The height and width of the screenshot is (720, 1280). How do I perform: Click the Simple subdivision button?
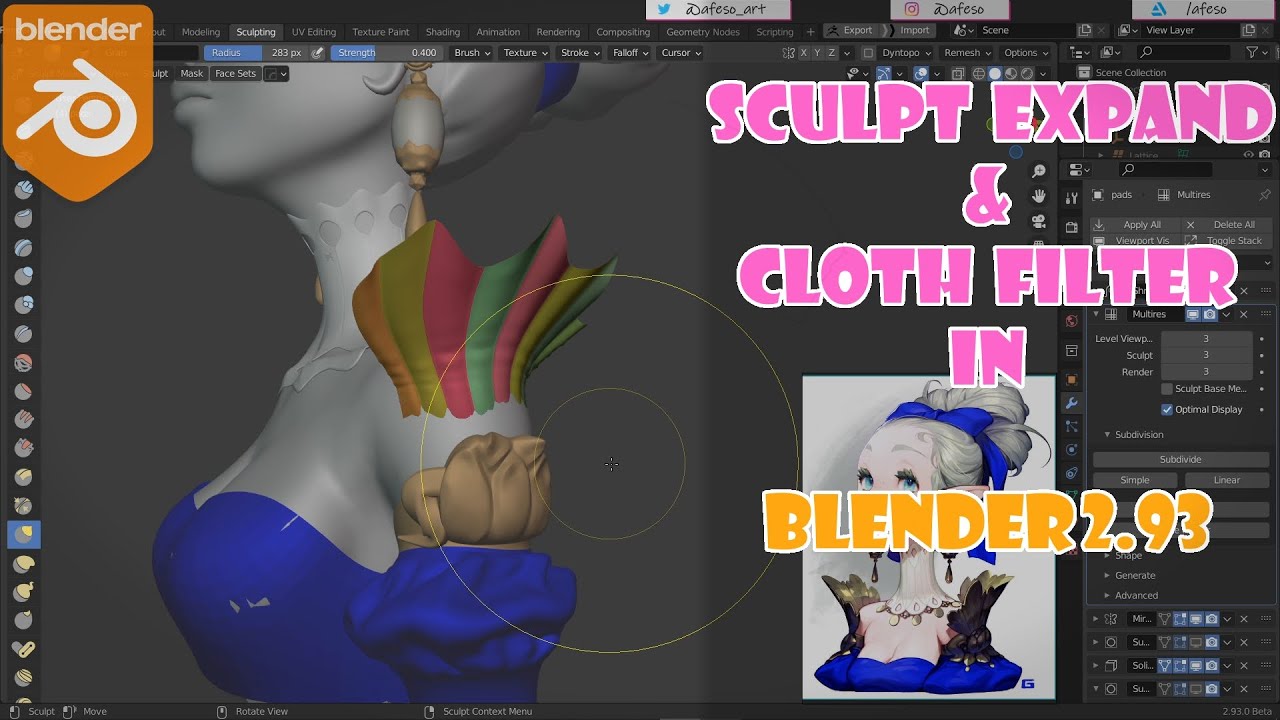[x=1135, y=480]
